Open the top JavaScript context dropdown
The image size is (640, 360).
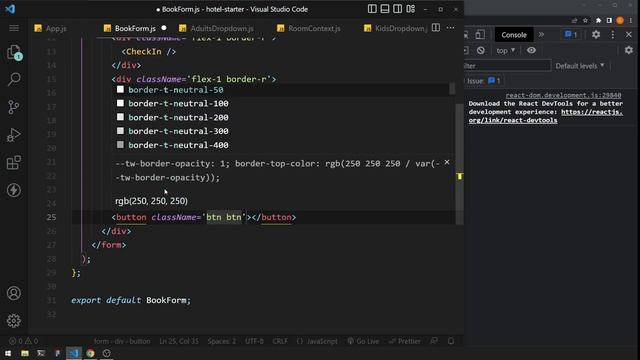pyautogui.click(x=506, y=51)
